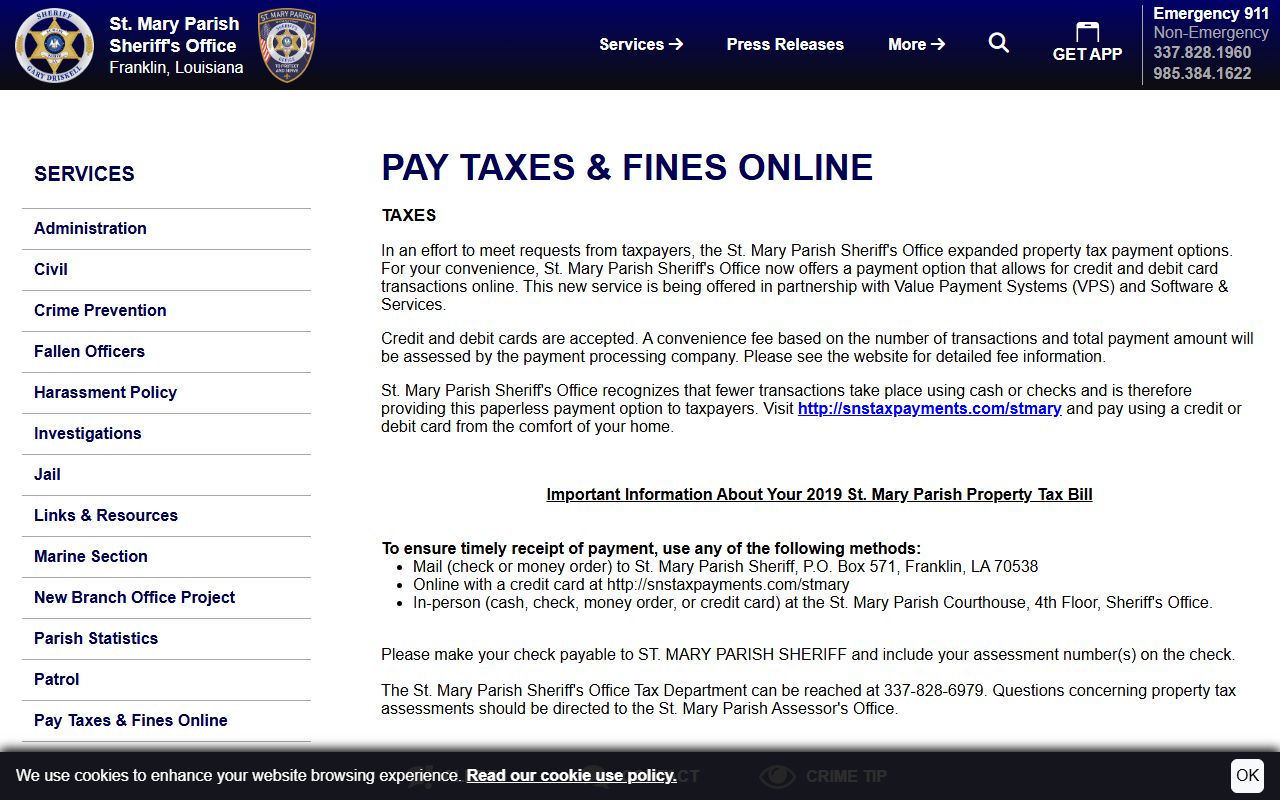The width and height of the screenshot is (1280, 800).
Task: Select Pay Taxes & Fines Online sidebar item
Action: [166, 720]
